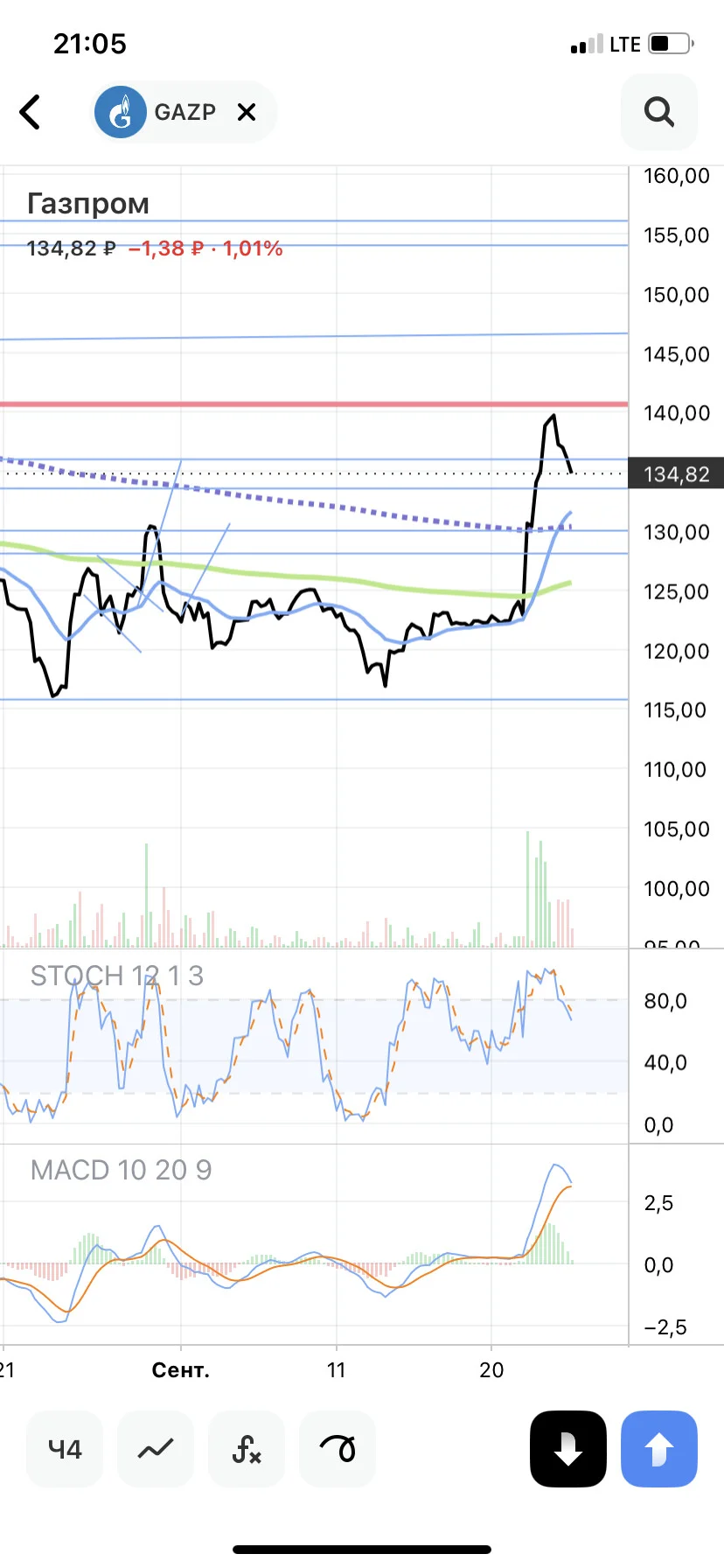
Task: Select the current price tag 134,82
Action: point(676,474)
